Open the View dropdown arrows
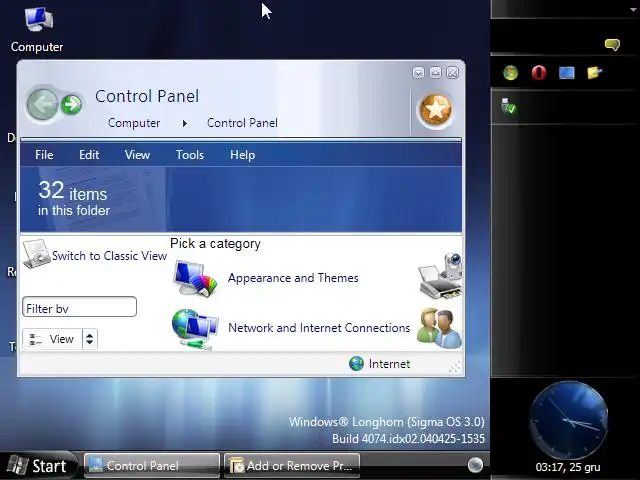The width and height of the screenshot is (640, 480). point(90,339)
